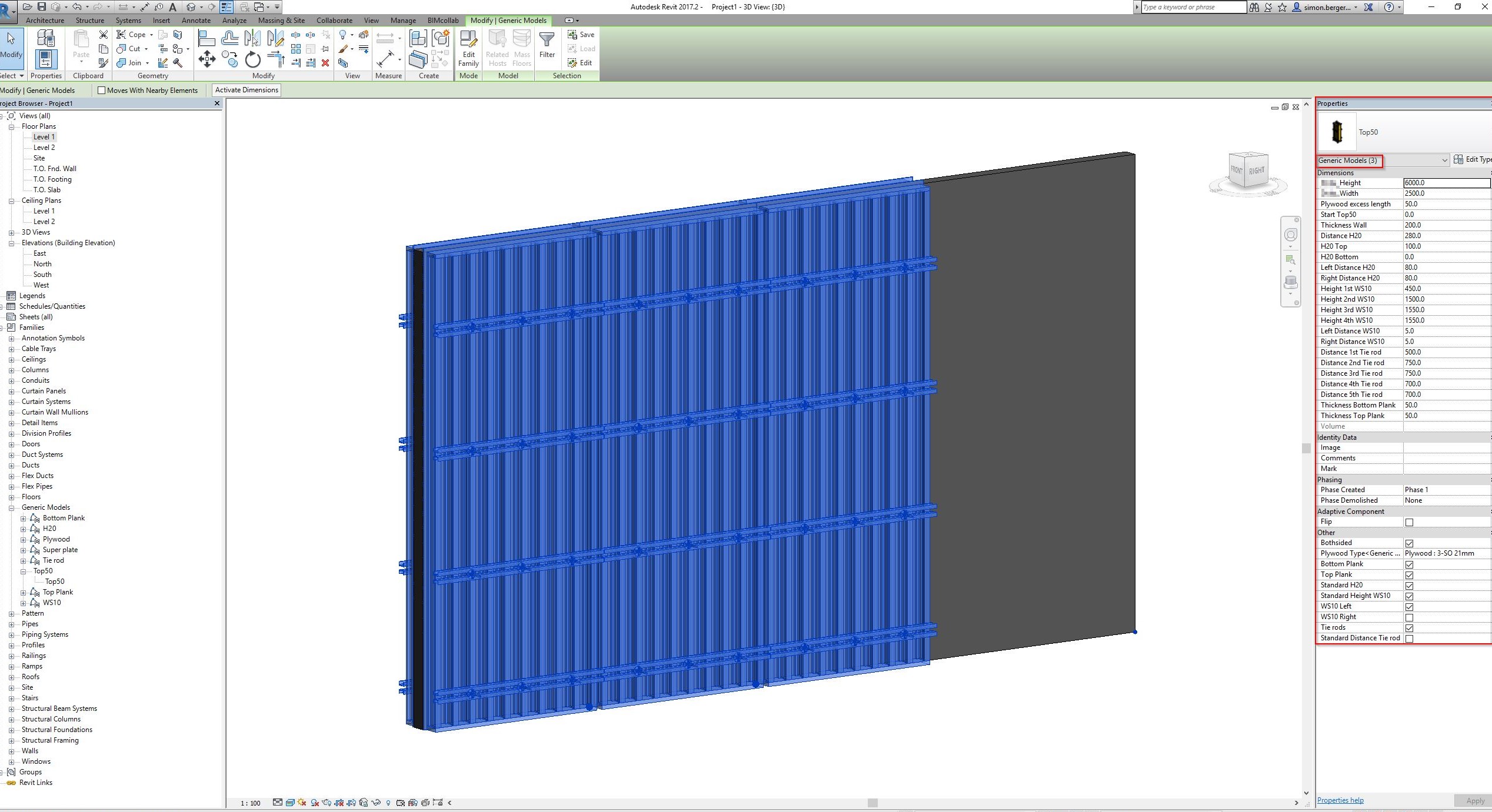Toggle shadows off in view control bar
The height and width of the screenshot is (812, 1492).
click(302, 802)
